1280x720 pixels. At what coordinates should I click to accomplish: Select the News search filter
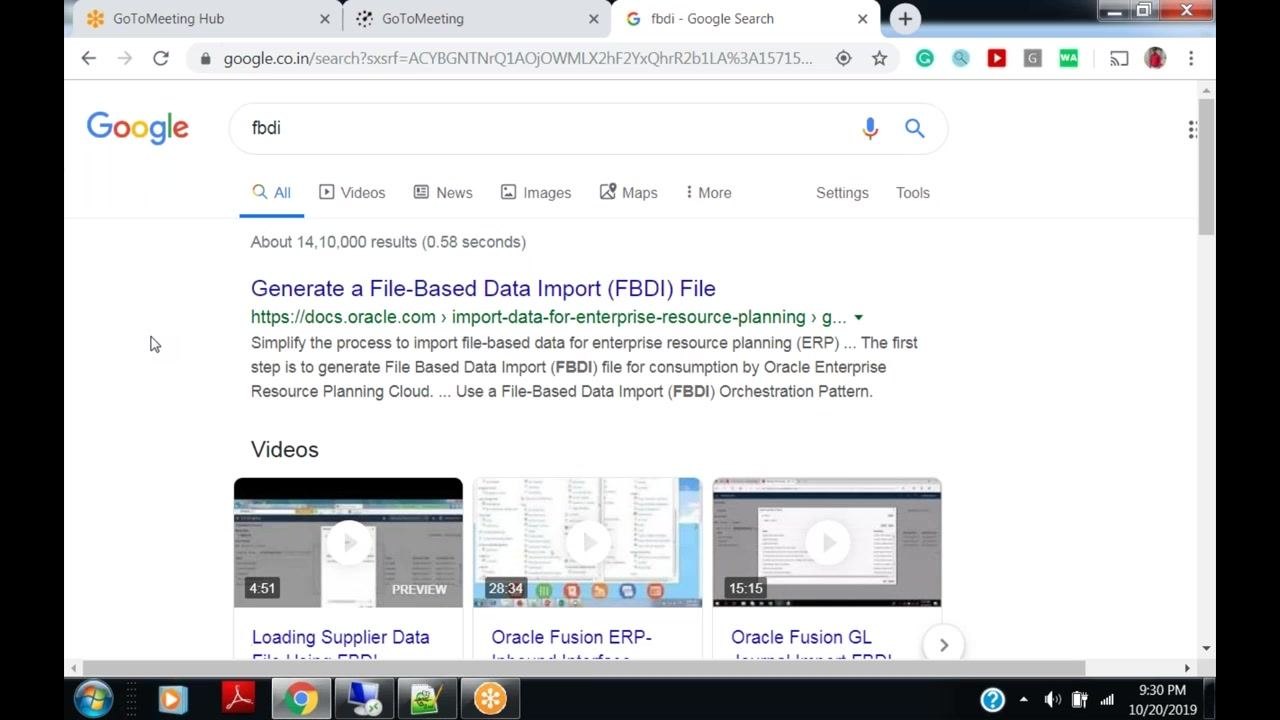point(443,193)
